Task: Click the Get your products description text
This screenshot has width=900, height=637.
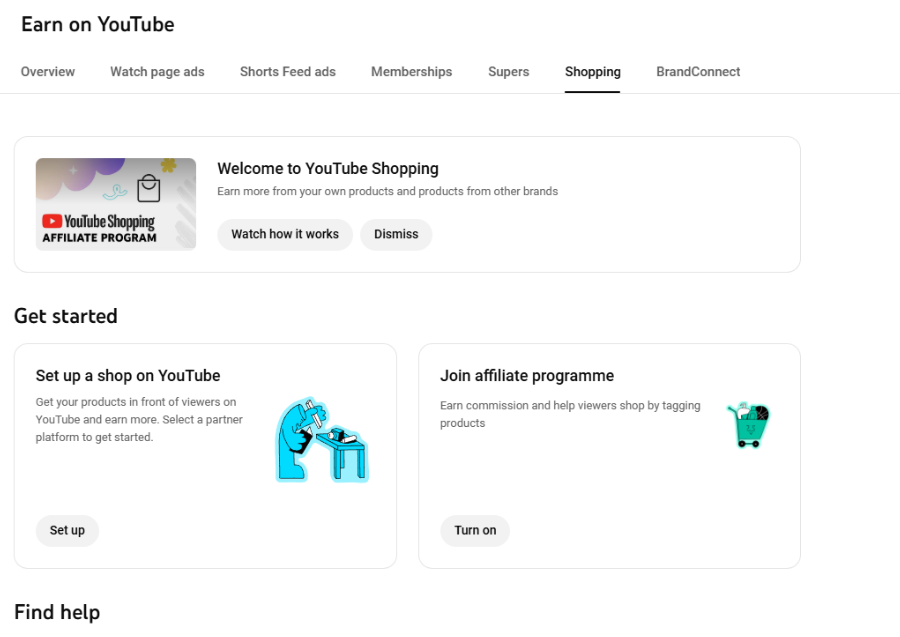Action: click(139, 420)
